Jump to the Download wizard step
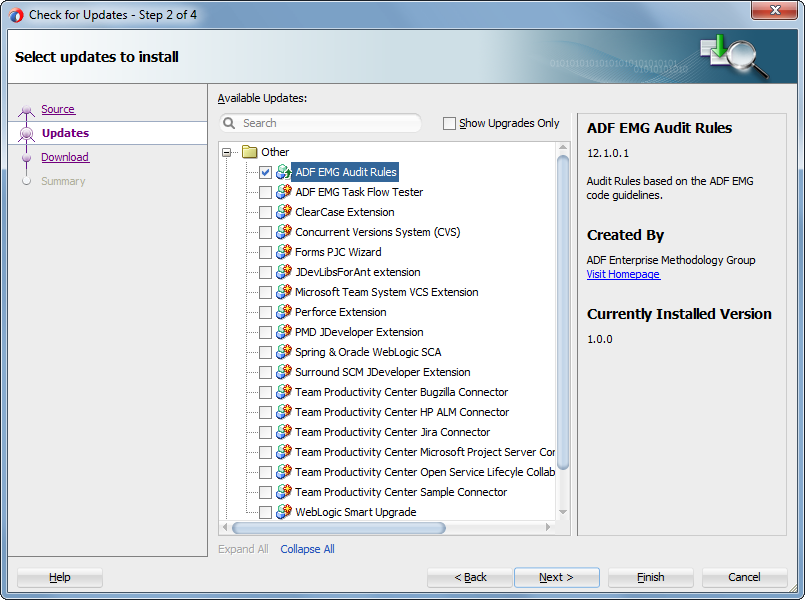Viewport: 805px width, 600px height. pos(65,157)
